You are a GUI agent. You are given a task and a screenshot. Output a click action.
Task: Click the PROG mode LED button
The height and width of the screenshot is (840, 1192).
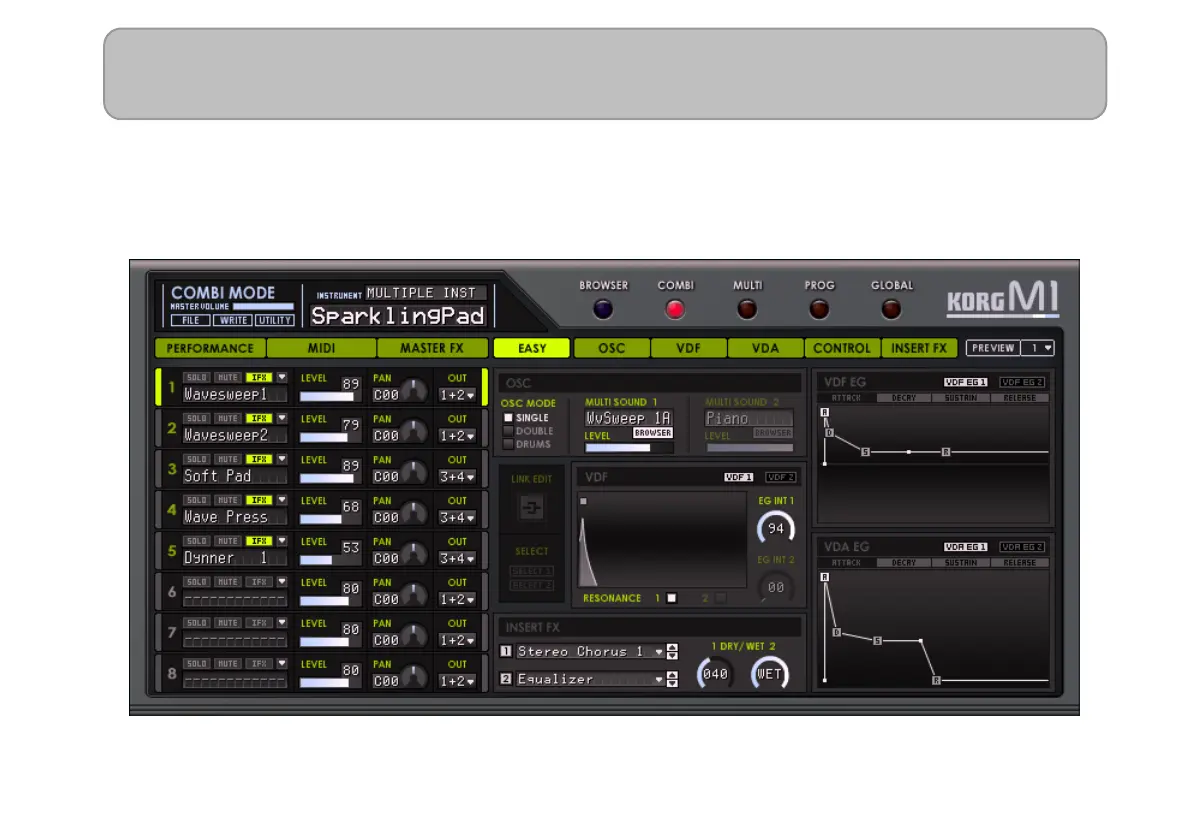point(819,309)
